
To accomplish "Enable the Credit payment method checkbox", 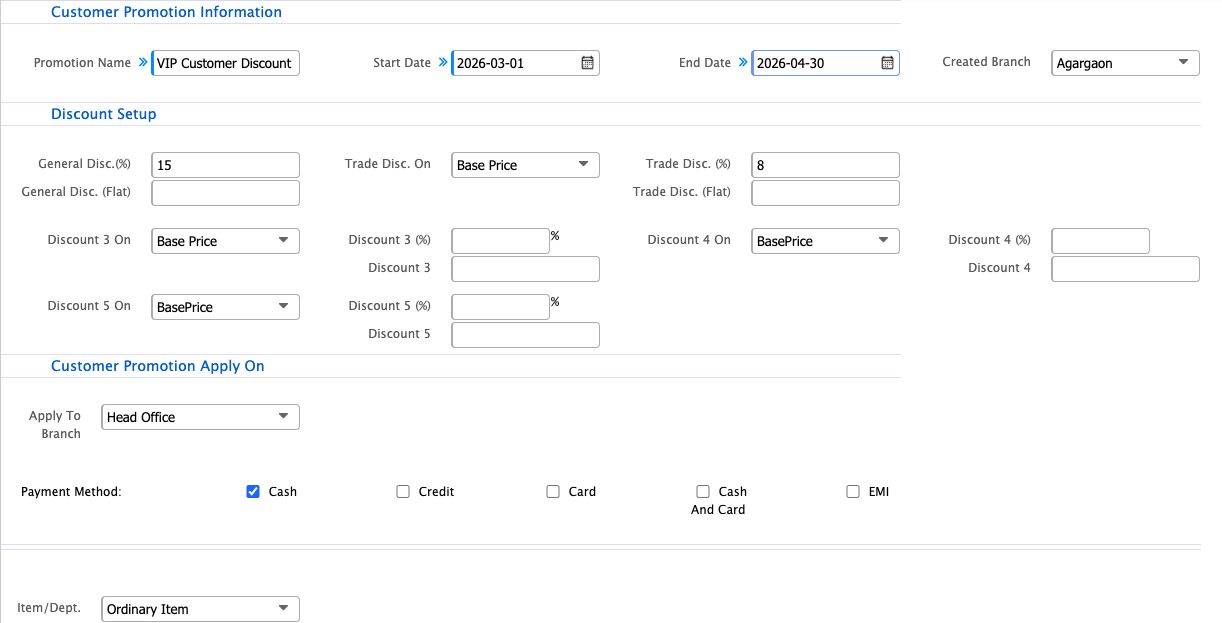I will tap(403, 491).
